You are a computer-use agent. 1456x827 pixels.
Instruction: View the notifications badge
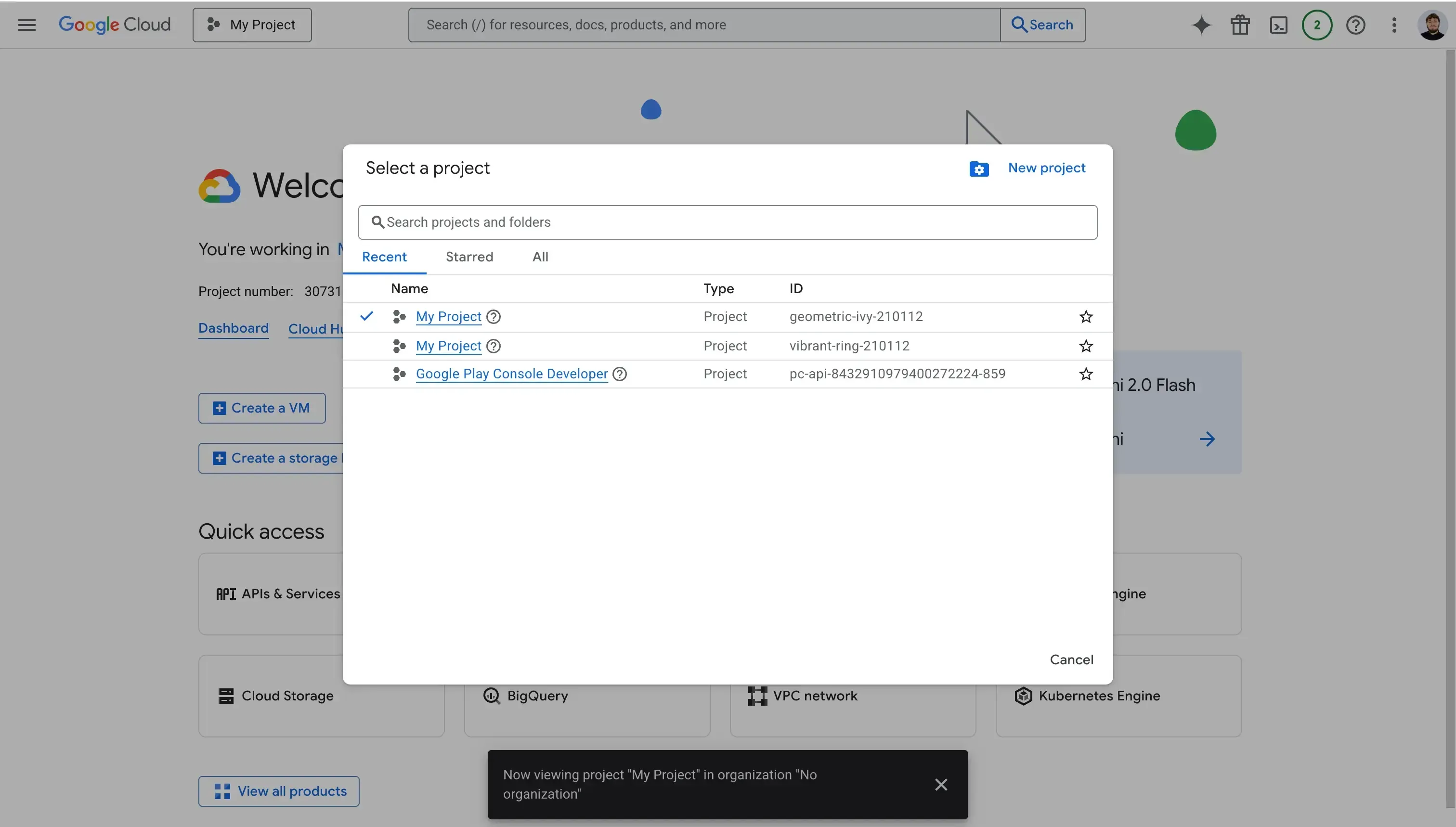tap(1317, 25)
